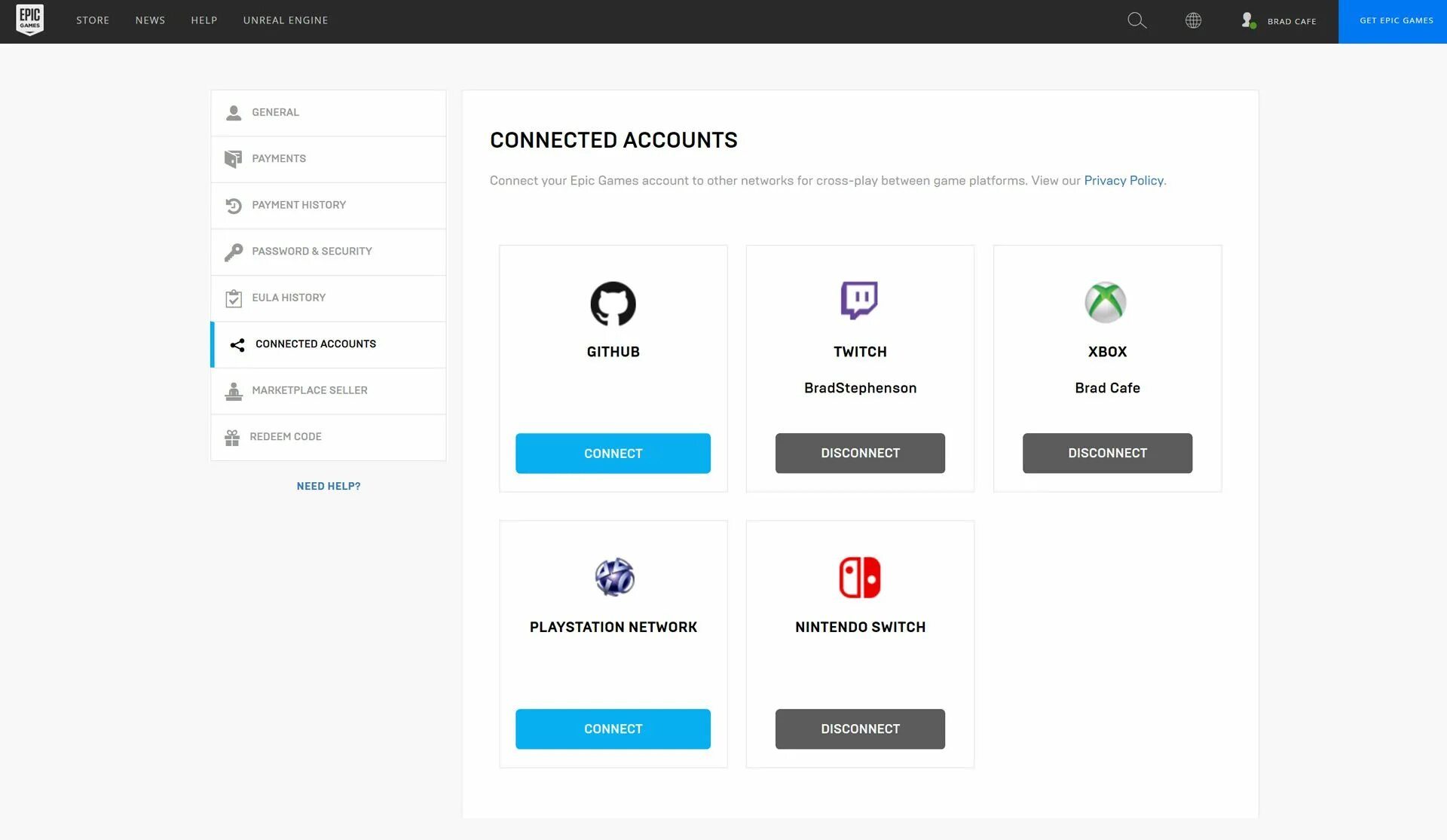Click the GitHub icon to connect

613,302
